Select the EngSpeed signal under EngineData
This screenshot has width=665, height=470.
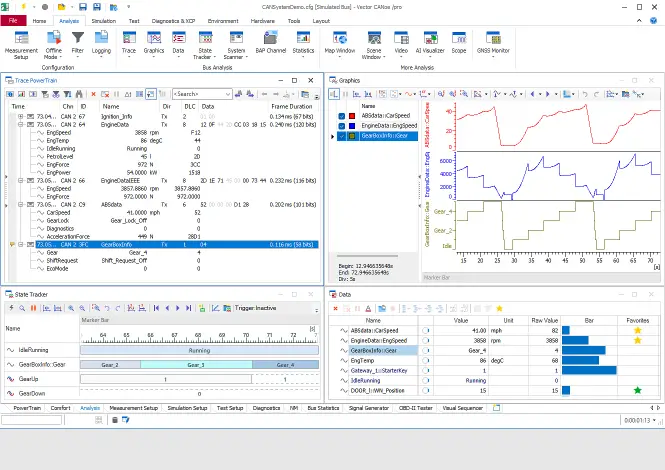(x=59, y=132)
